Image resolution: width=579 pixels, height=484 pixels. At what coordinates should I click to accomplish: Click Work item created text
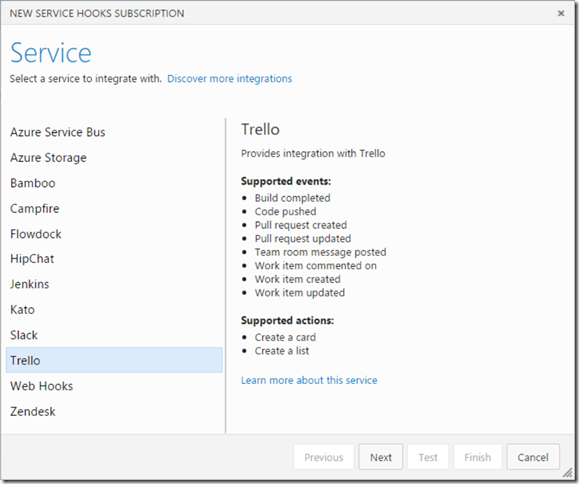click(298, 279)
